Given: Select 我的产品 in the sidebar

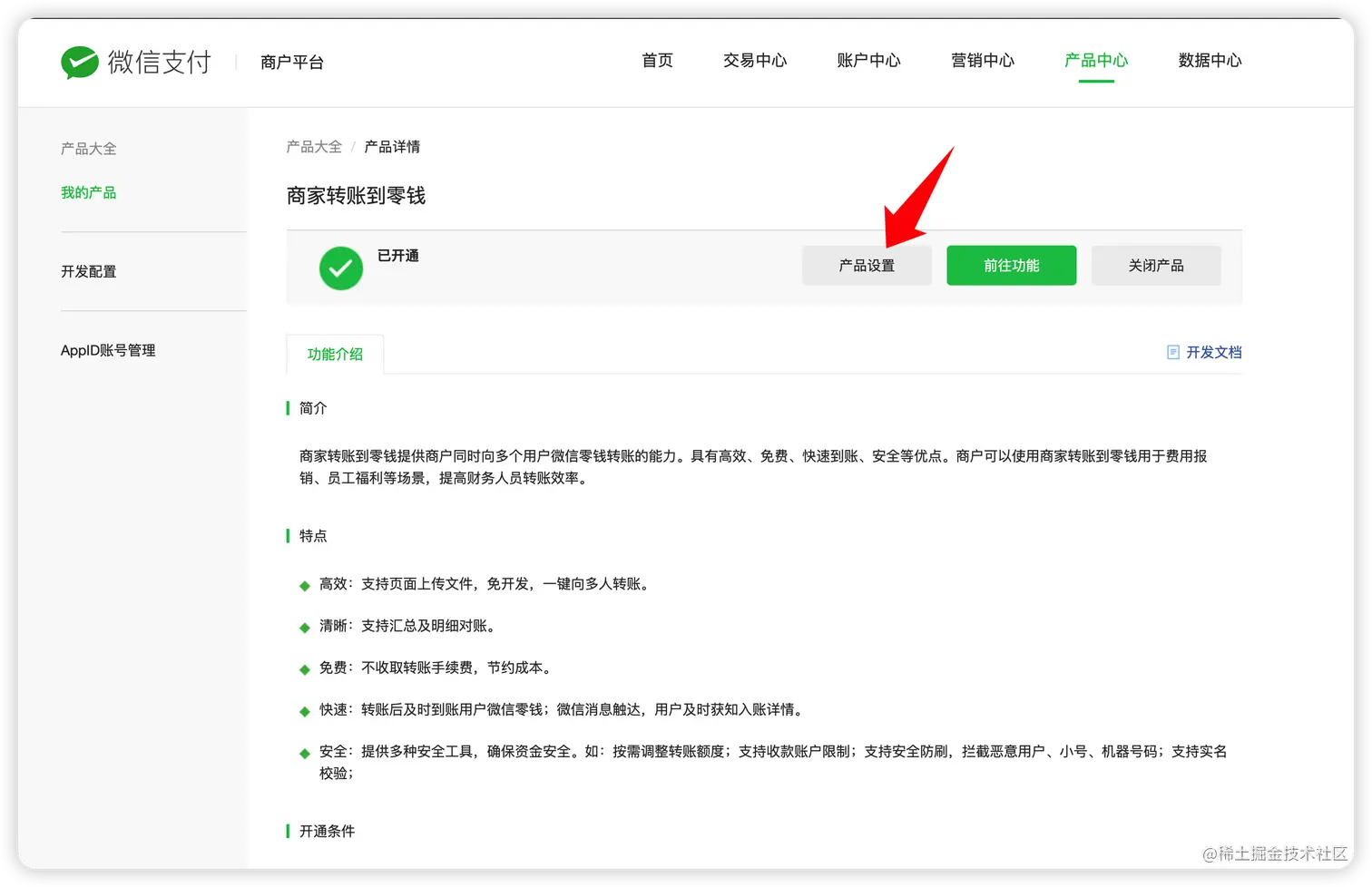Looking at the screenshot, I should click(x=89, y=192).
